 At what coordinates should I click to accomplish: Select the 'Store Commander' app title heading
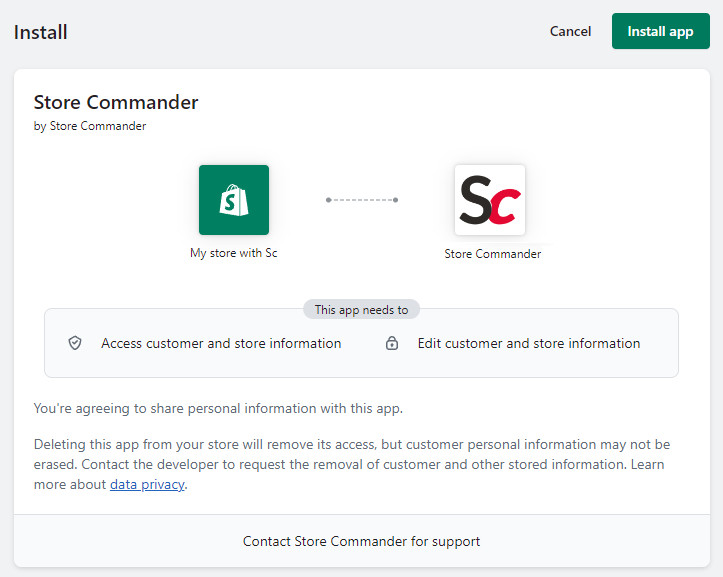pyautogui.click(x=116, y=102)
